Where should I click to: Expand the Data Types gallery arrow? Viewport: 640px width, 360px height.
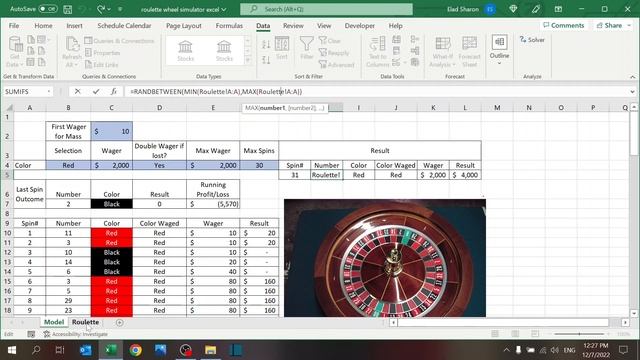click(247, 60)
